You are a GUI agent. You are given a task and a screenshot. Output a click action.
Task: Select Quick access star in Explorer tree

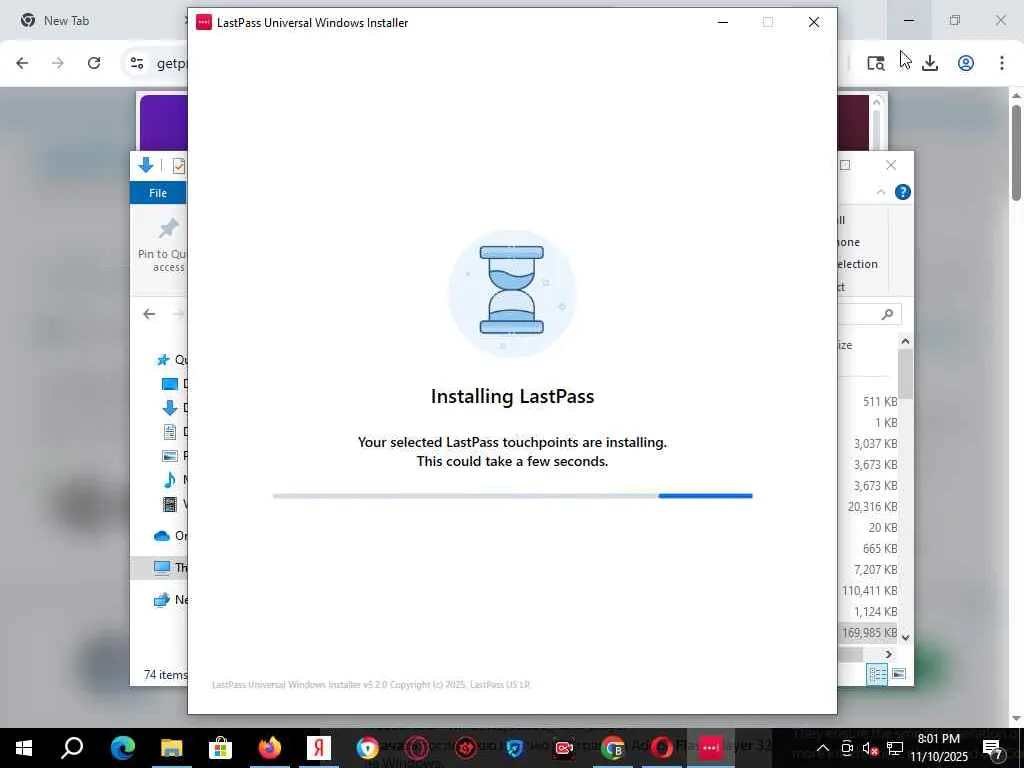pos(163,360)
